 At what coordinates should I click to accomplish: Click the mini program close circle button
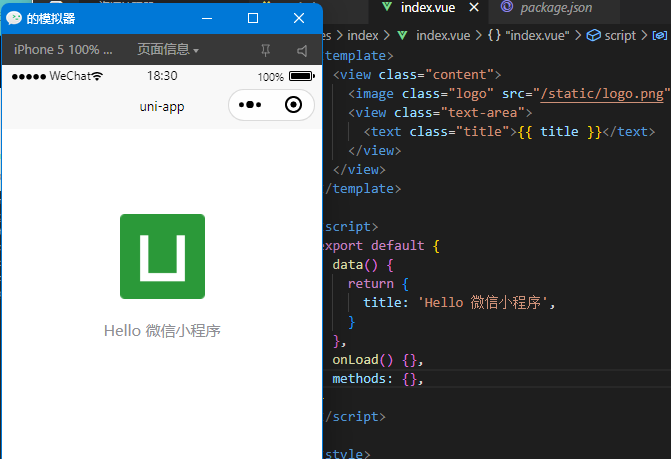[293, 105]
